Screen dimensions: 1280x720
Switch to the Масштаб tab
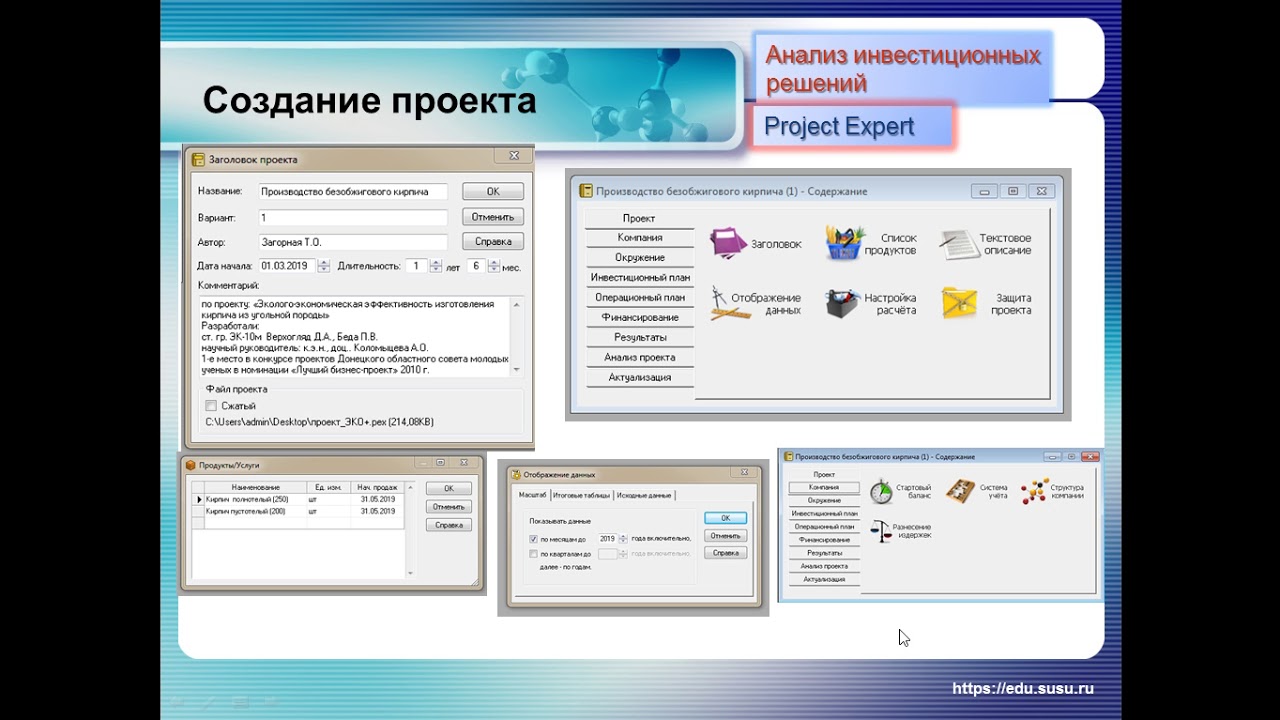(531, 495)
